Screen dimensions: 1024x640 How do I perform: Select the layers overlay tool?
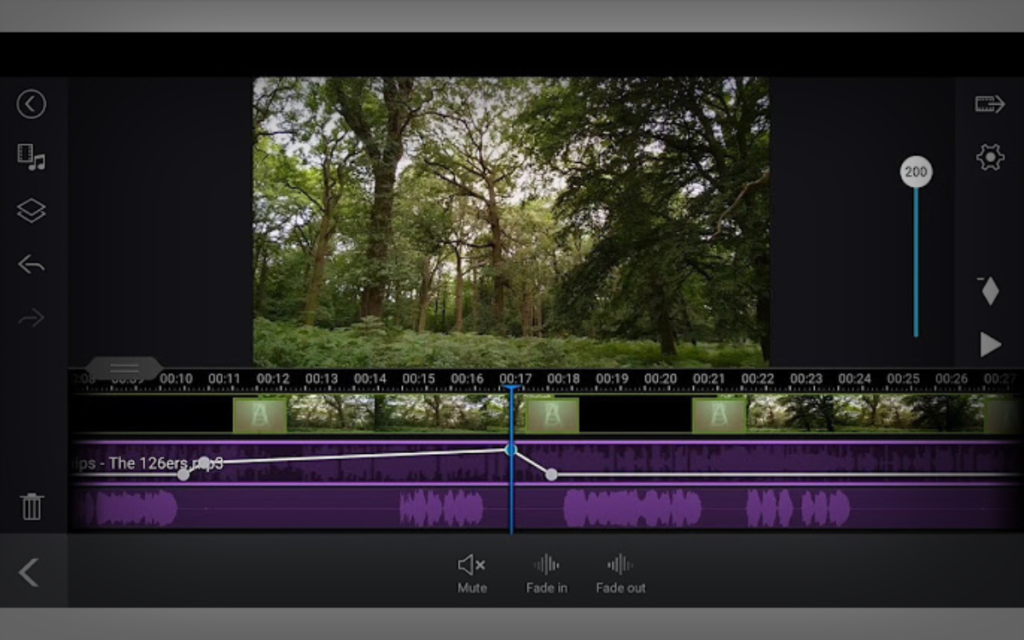tap(31, 211)
